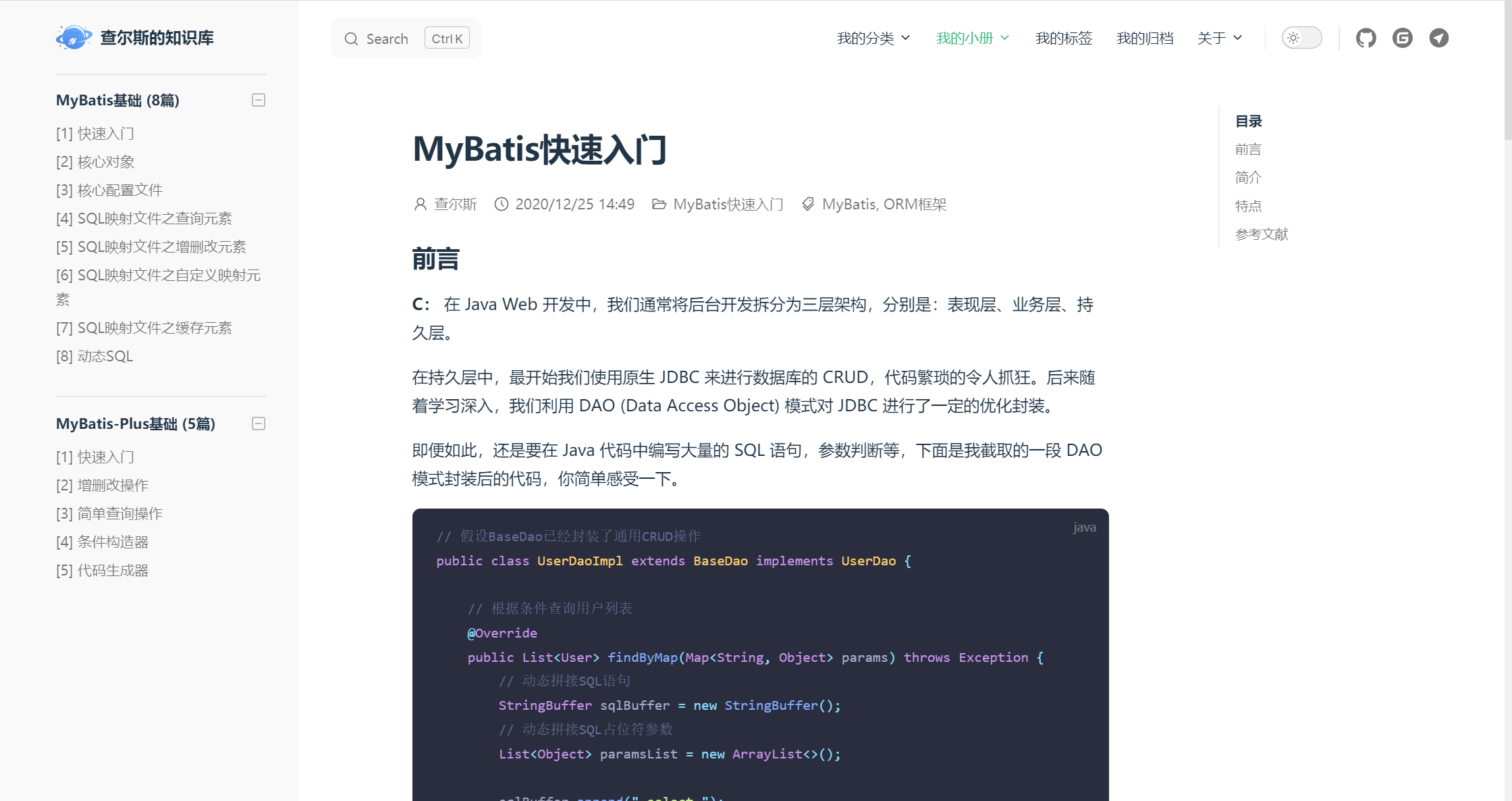Click the 查尔斯的知识库 site title
The height and width of the screenshot is (801, 1512).
(x=157, y=37)
